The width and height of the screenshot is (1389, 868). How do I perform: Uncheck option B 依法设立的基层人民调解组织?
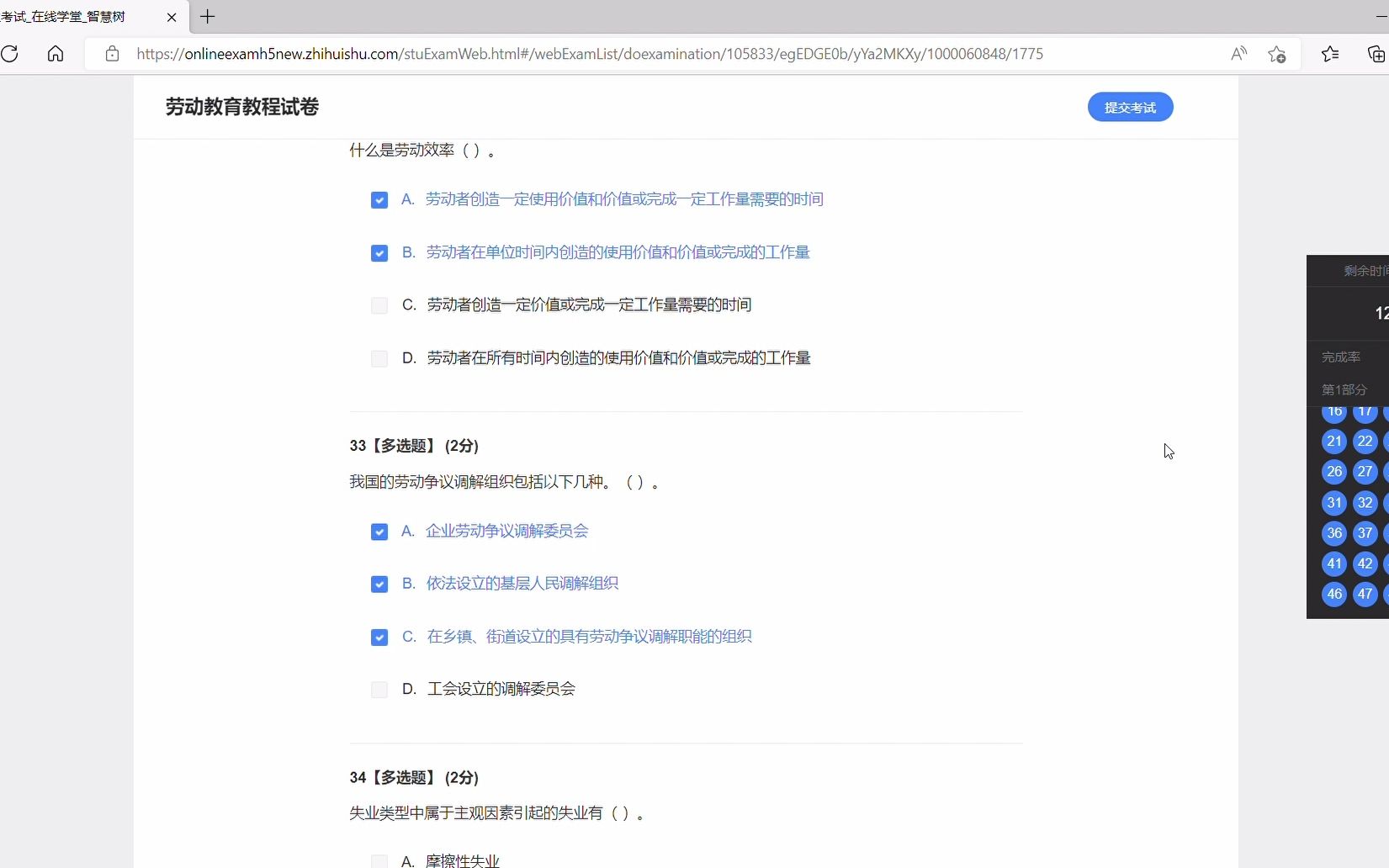(x=379, y=585)
